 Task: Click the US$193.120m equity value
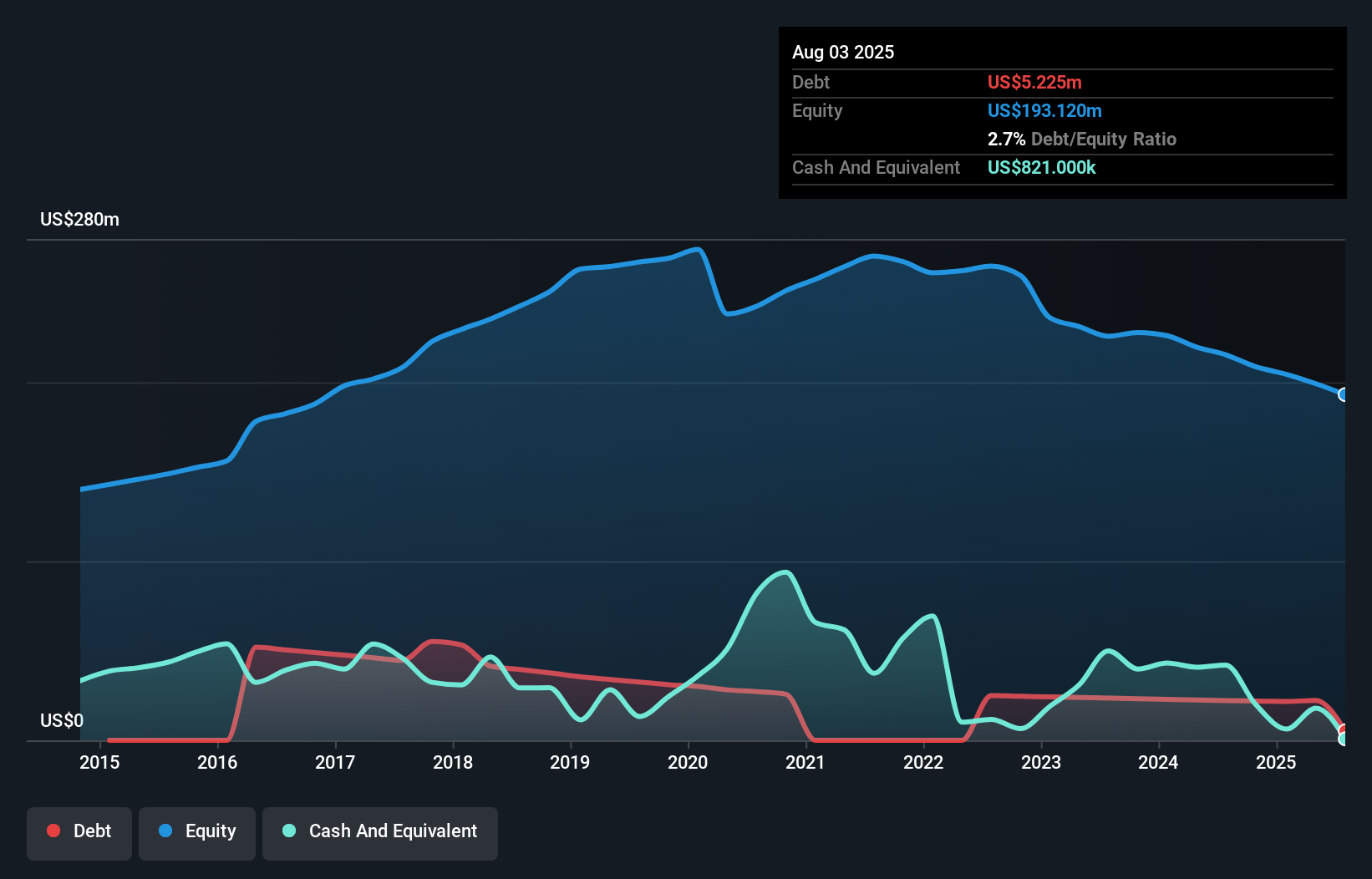coord(1044,110)
